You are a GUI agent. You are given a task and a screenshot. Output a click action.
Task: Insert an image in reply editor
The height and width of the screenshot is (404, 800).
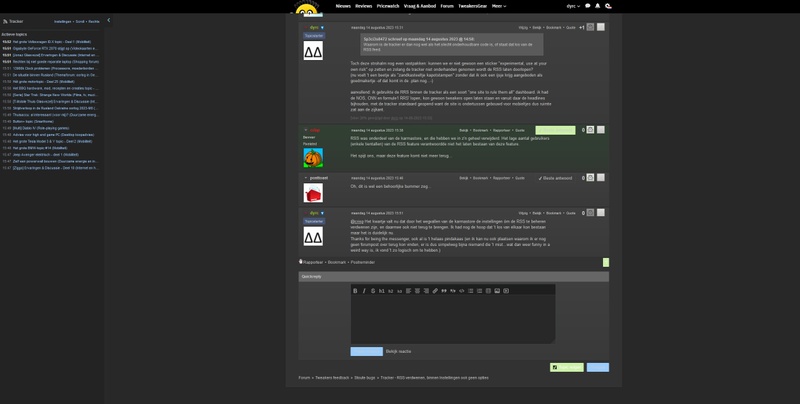pos(497,291)
